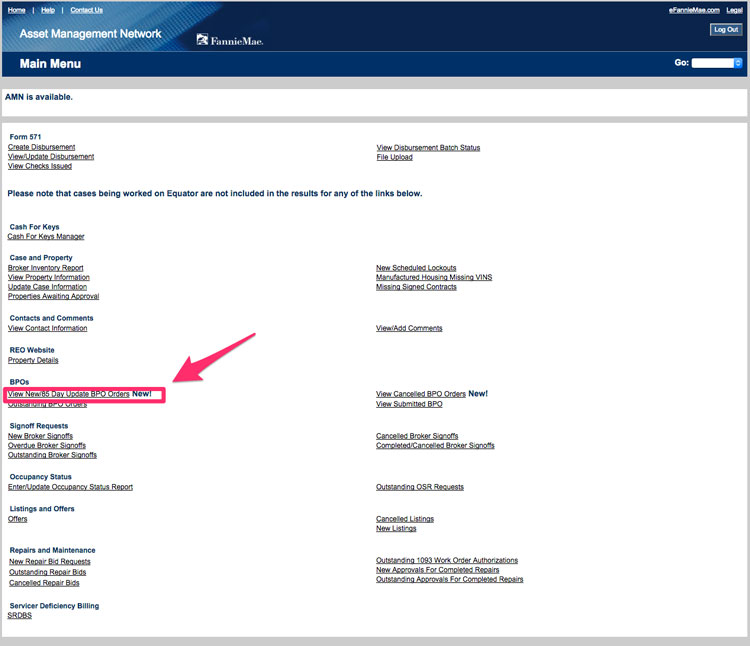The height and width of the screenshot is (646, 750).
Task: Open Update Case Information
Action: (47, 287)
